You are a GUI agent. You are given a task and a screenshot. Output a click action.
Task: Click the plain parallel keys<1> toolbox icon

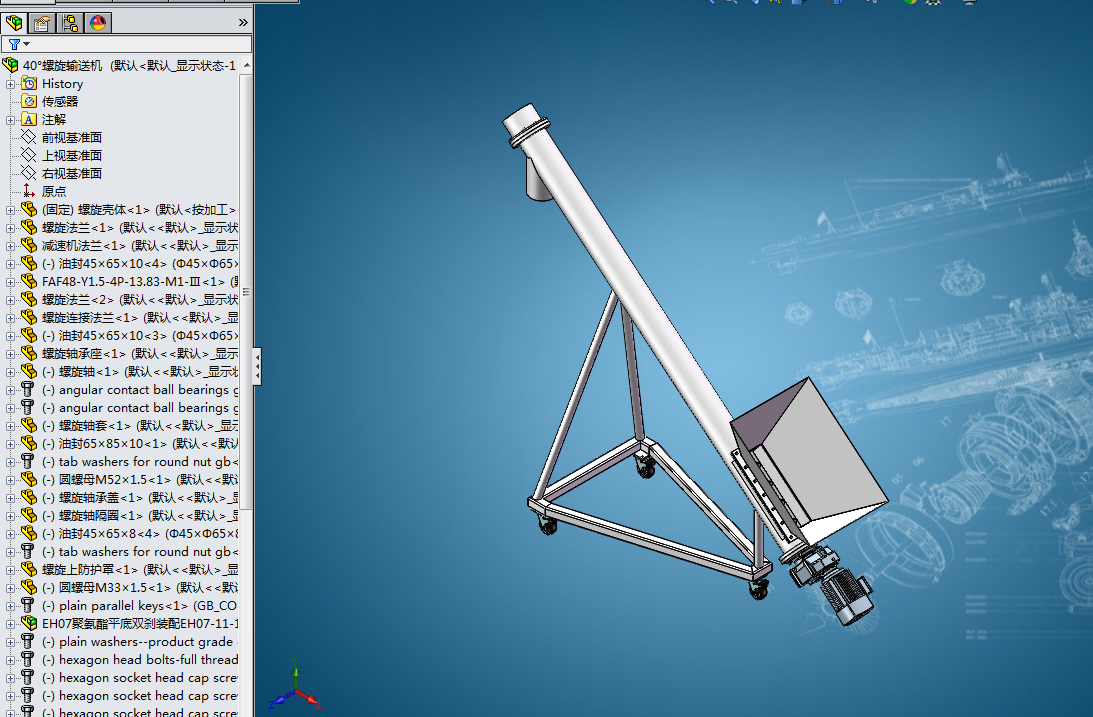tap(28, 606)
